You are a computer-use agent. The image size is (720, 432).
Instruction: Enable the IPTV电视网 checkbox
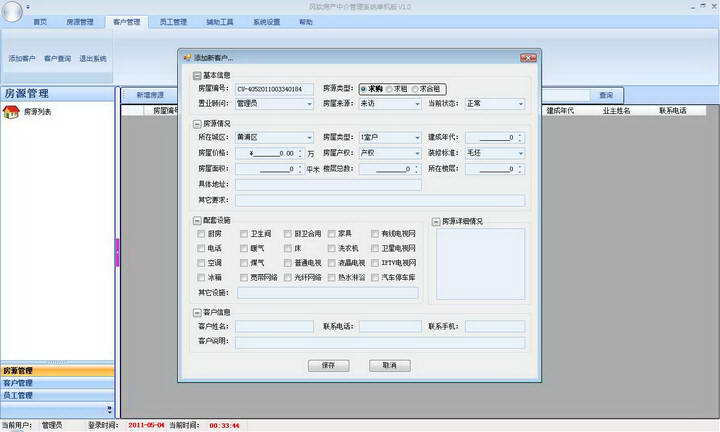click(375, 263)
